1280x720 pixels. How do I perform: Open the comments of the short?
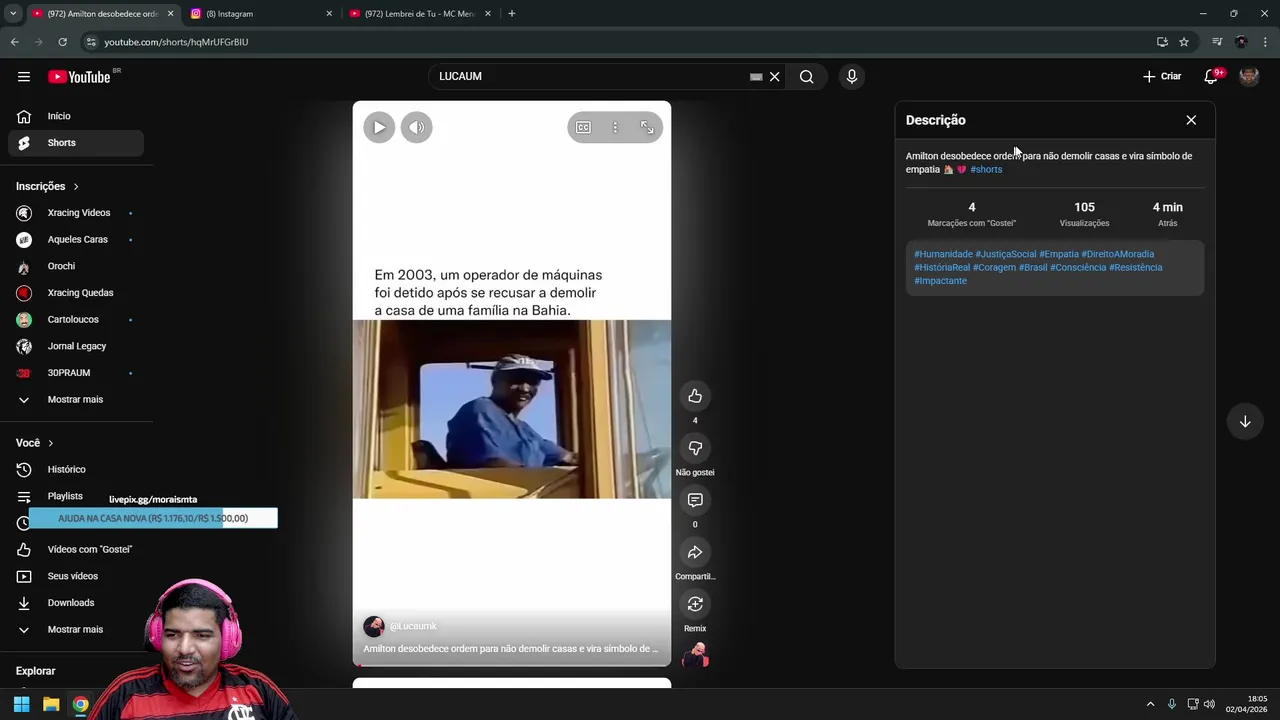tap(695, 500)
